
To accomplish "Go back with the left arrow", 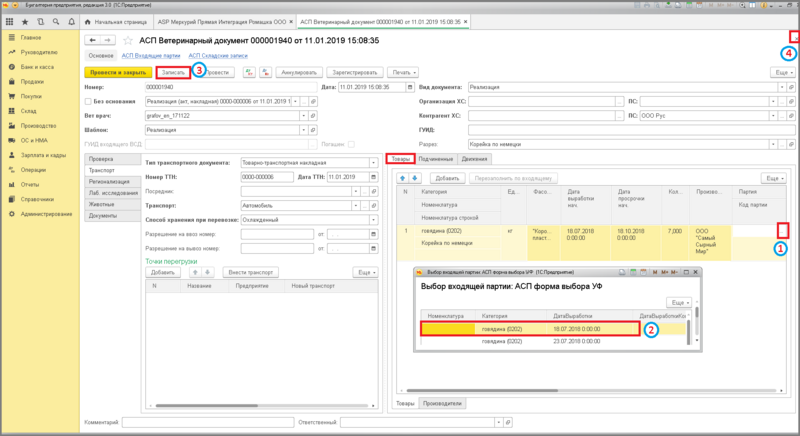I will coord(92,40).
